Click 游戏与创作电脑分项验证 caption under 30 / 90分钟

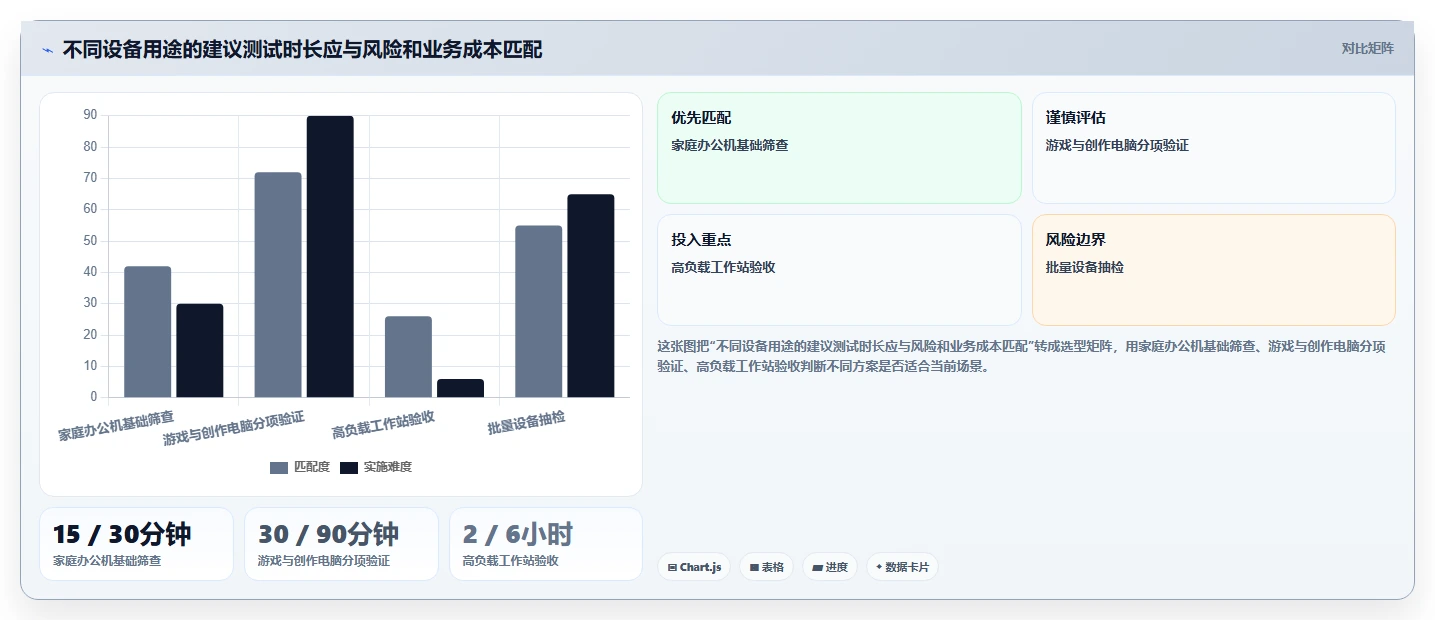point(324,561)
